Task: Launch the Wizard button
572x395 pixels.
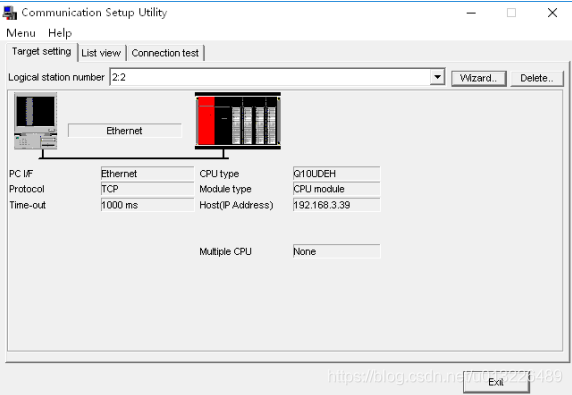Action: pyautogui.click(x=479, y=78)
